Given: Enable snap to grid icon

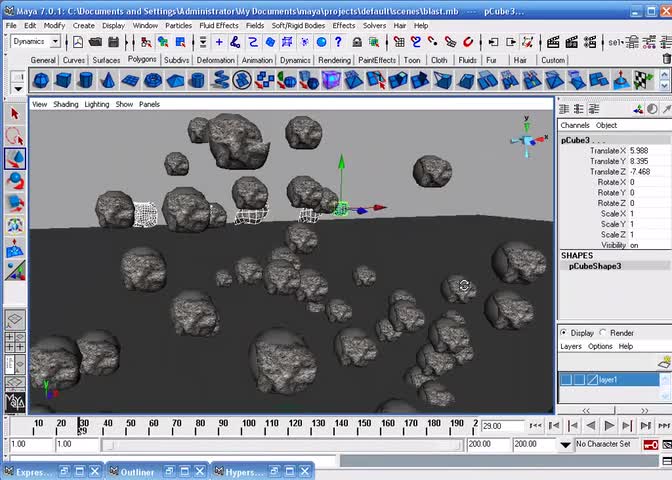Looking at the screenshot, I should point(399,42).
